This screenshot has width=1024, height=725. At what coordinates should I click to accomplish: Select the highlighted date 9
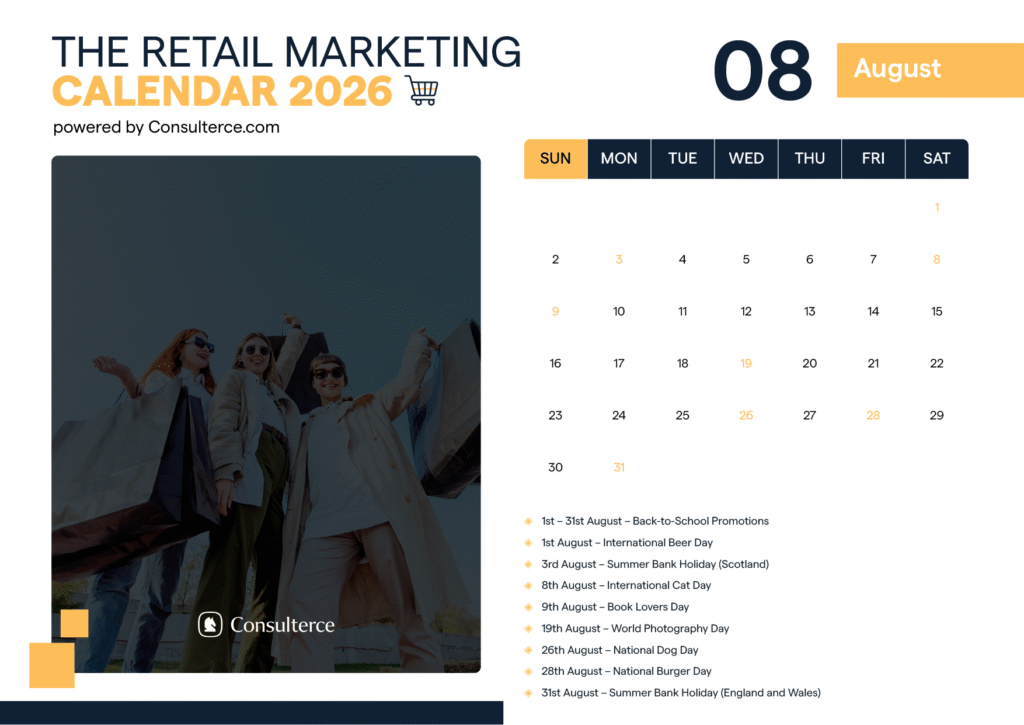click(556, 311)
